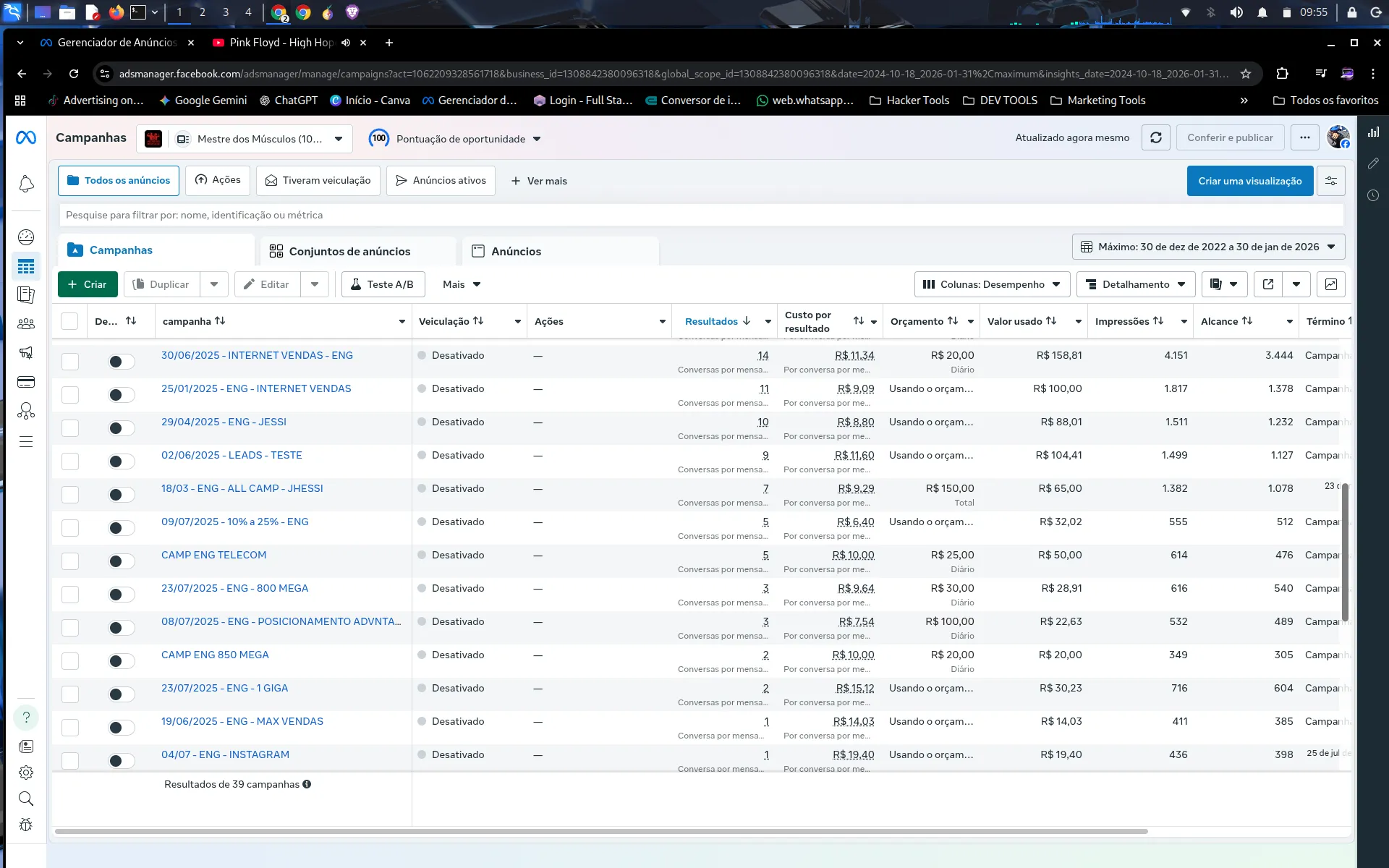Click the vertical table scrollbar
The image size is (1389, 868).
pos(1345,553)
